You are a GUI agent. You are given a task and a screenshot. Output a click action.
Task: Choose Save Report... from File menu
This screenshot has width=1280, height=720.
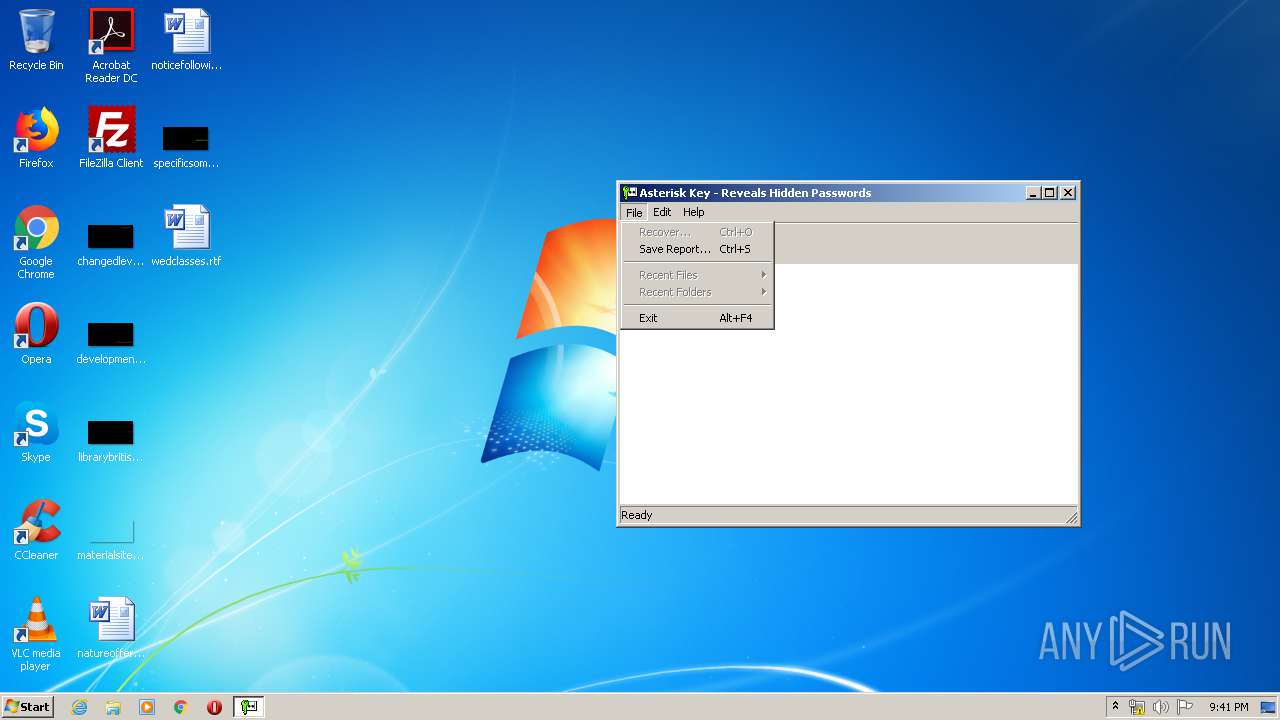697,249
